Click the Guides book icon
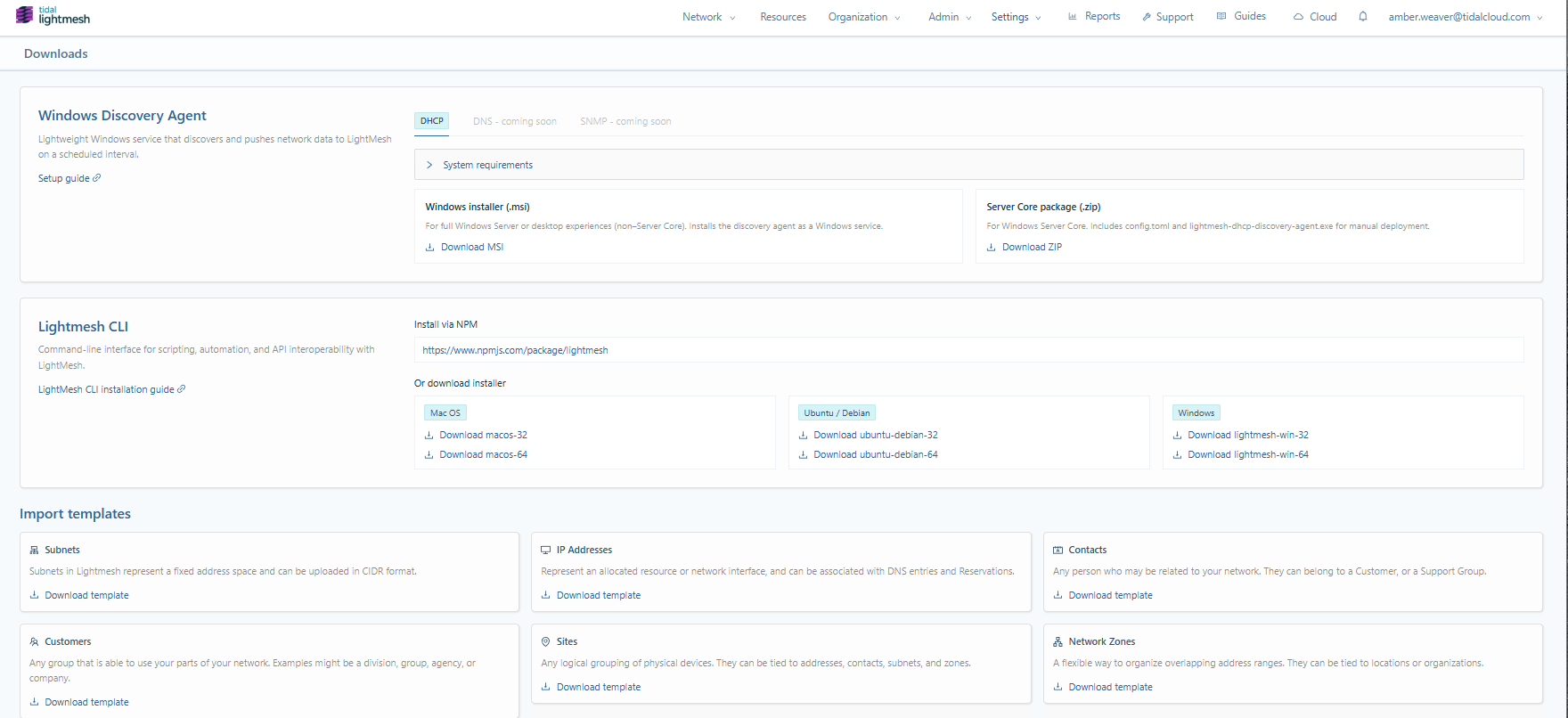Image resolution: width=1568 pixels, height=718 pixels. pyautogui.click(x=1221, y=16)
